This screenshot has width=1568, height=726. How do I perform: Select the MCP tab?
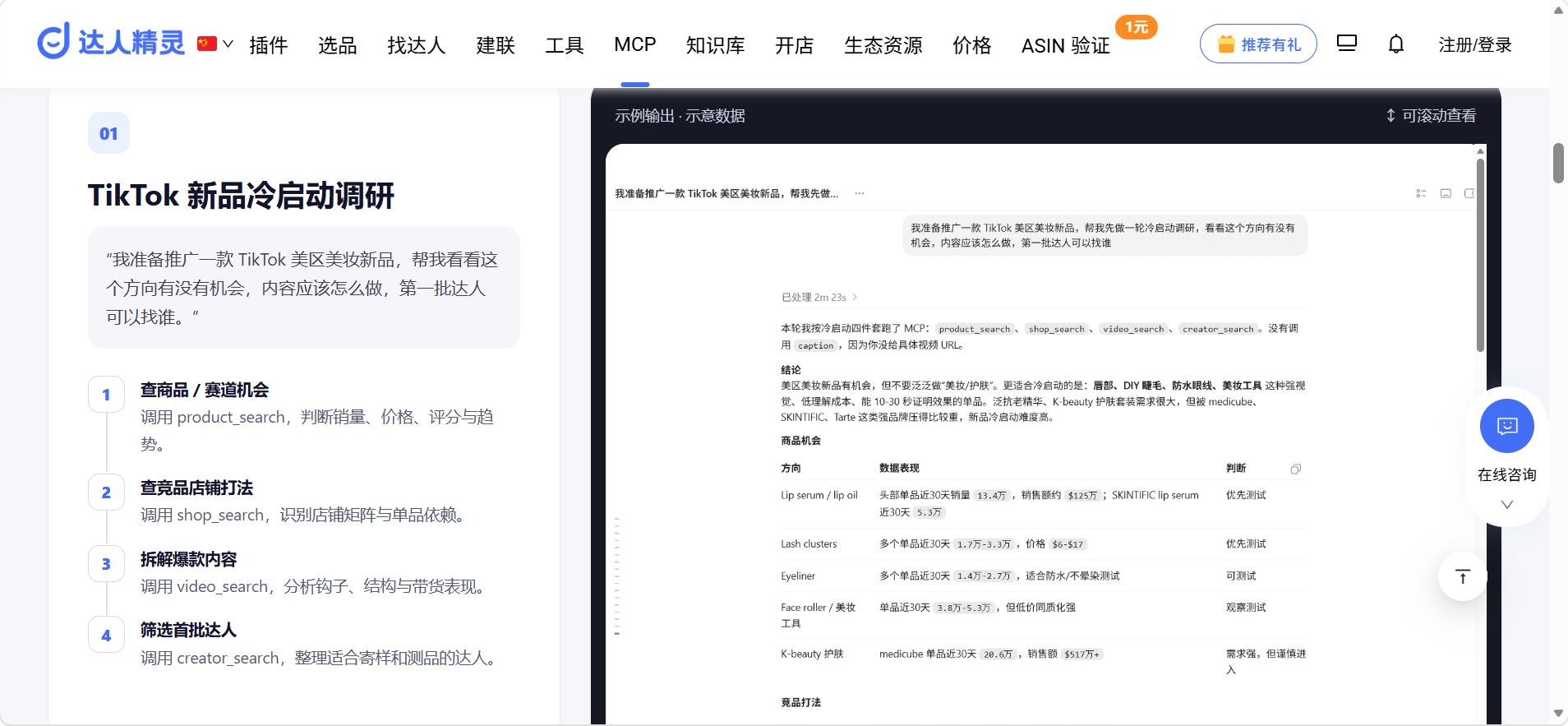[635, 44]
